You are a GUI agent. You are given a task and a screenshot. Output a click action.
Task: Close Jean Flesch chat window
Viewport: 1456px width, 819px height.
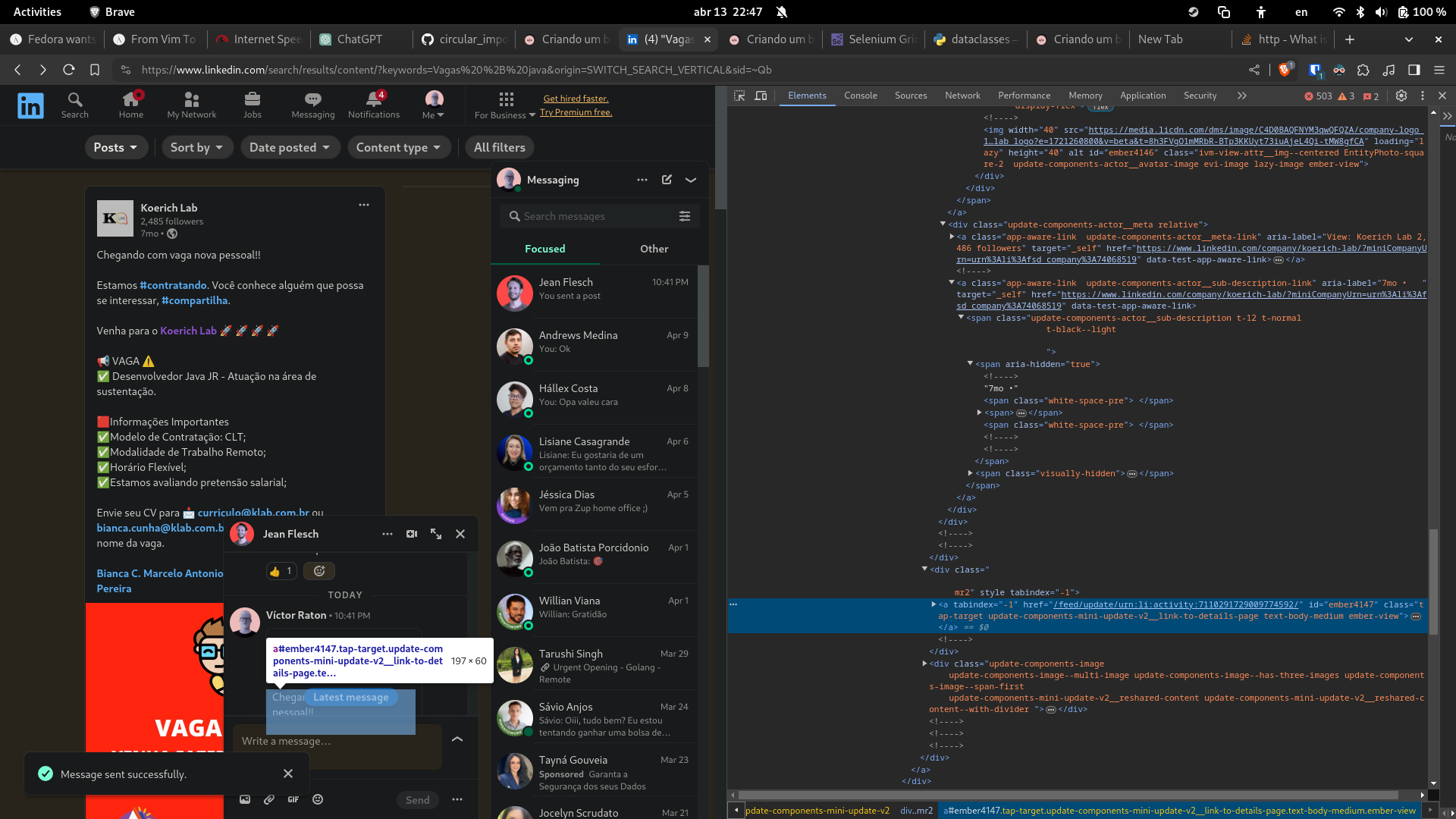(460, 534)
